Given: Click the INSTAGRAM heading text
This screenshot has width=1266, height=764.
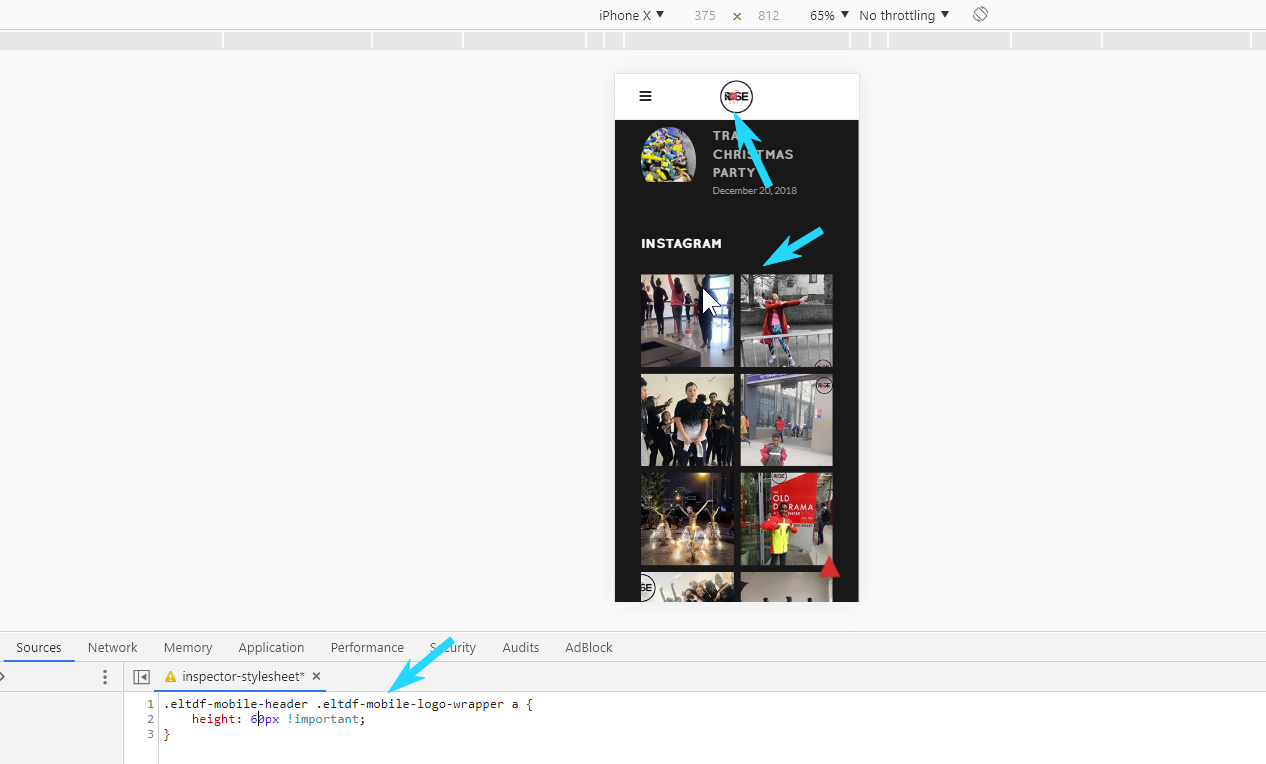Looking at the screenshot, I should coord(681,243).
